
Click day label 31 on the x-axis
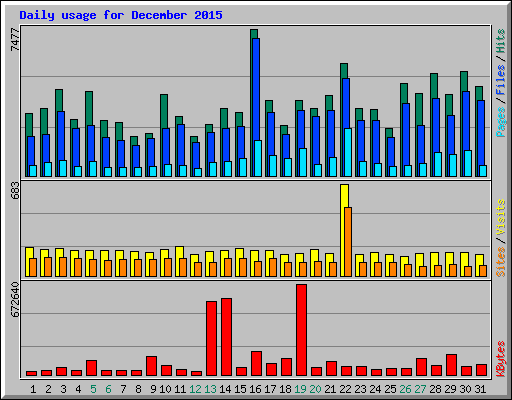coord(480,389)
